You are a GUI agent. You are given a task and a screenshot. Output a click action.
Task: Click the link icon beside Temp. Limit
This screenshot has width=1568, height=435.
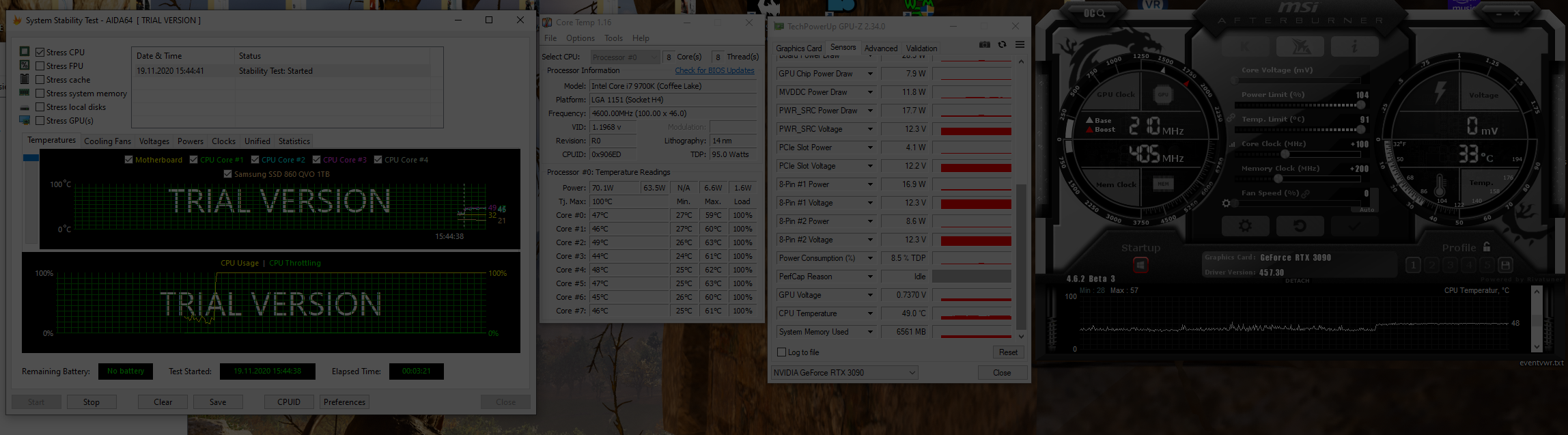point(1231,119)
